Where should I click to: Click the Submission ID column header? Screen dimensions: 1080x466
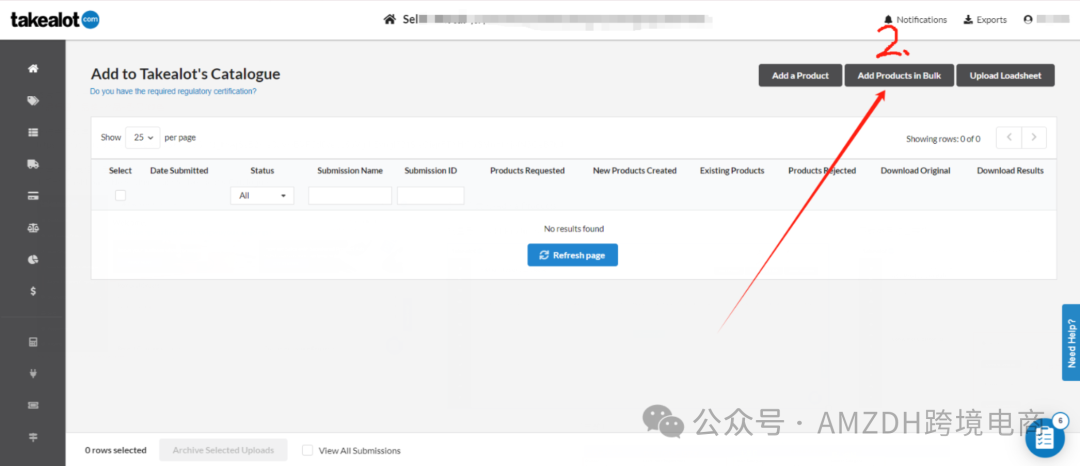[430, 171]
